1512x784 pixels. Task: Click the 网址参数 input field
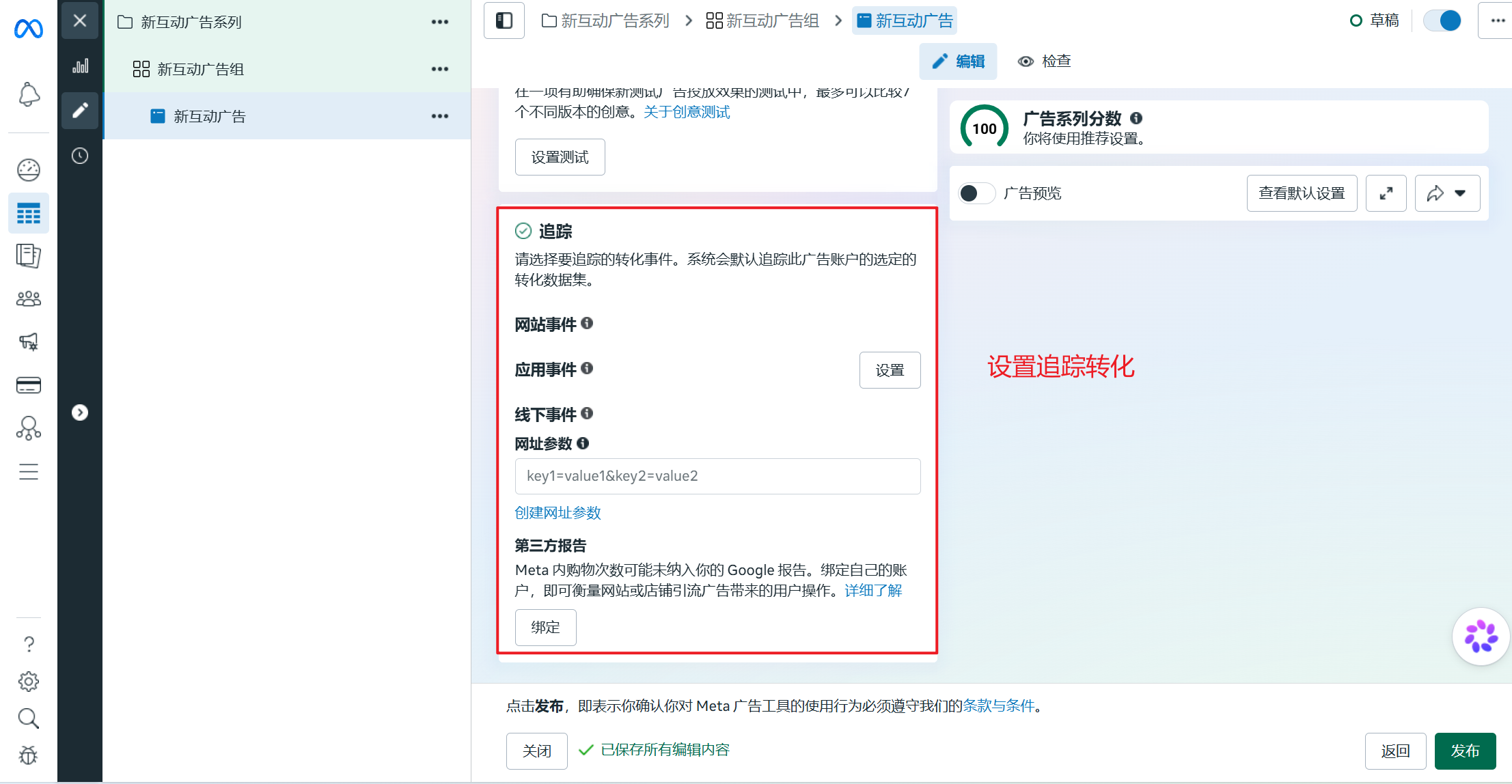point(717,476)
